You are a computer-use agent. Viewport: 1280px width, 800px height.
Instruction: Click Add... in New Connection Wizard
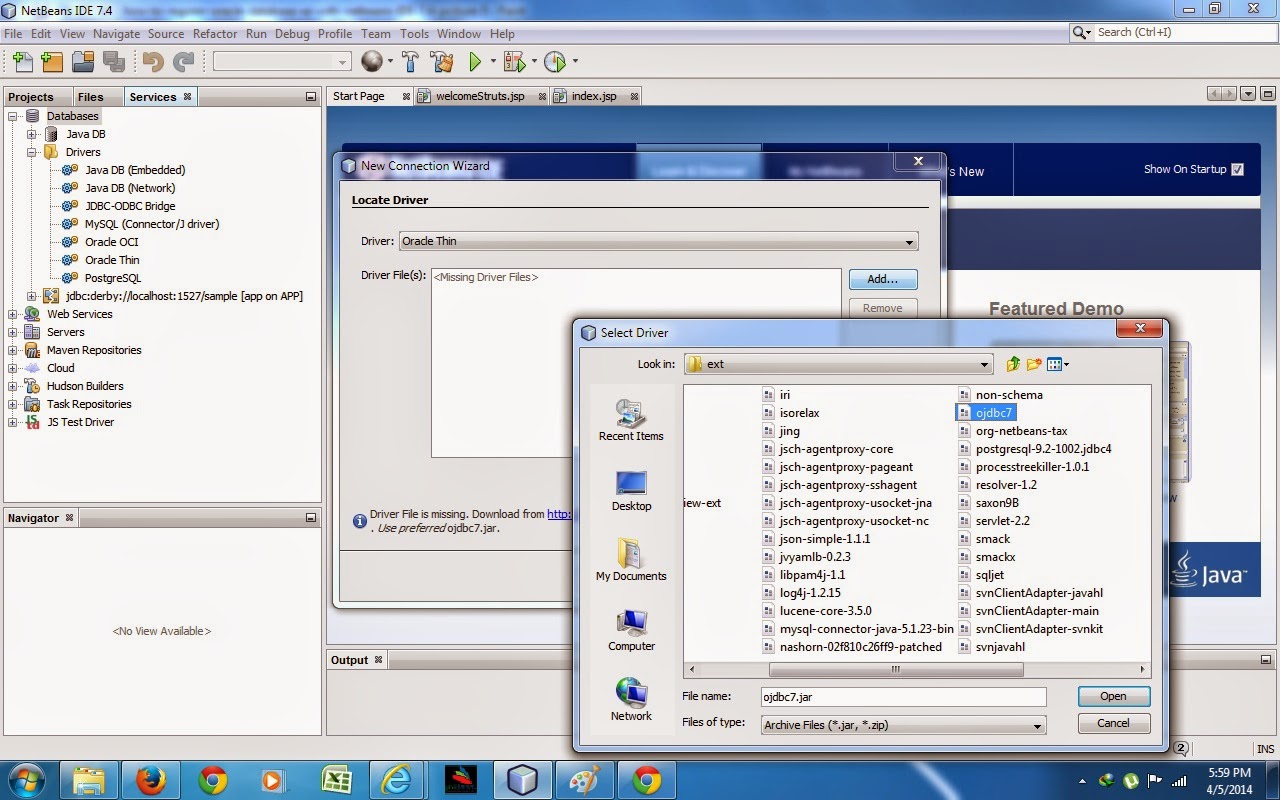[x=883, y=279]
